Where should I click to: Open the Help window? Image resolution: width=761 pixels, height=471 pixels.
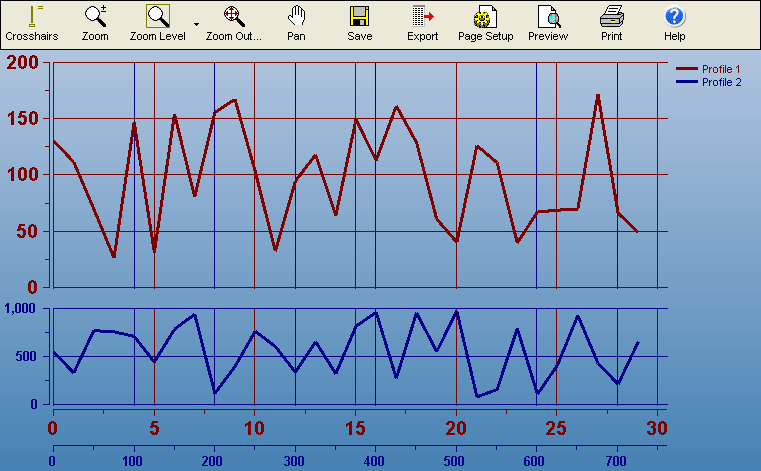click(x=675, y=23)
